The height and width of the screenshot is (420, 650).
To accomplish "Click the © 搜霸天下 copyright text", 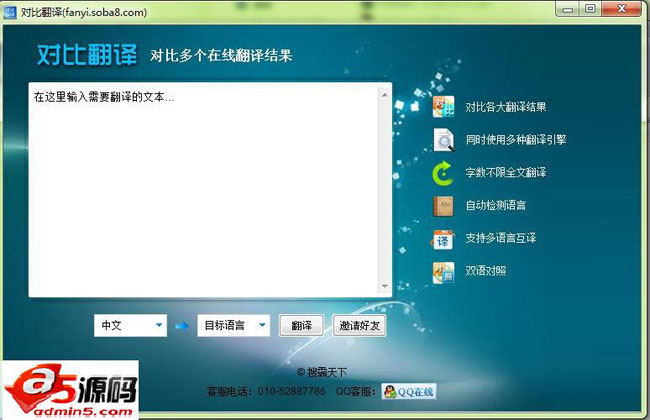I will point(322,372).
